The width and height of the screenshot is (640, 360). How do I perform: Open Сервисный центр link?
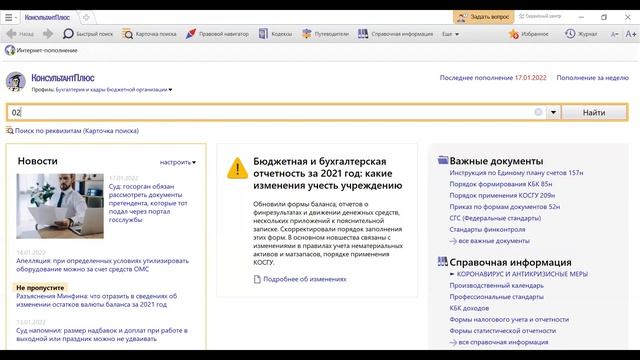[x=540, y=16]
